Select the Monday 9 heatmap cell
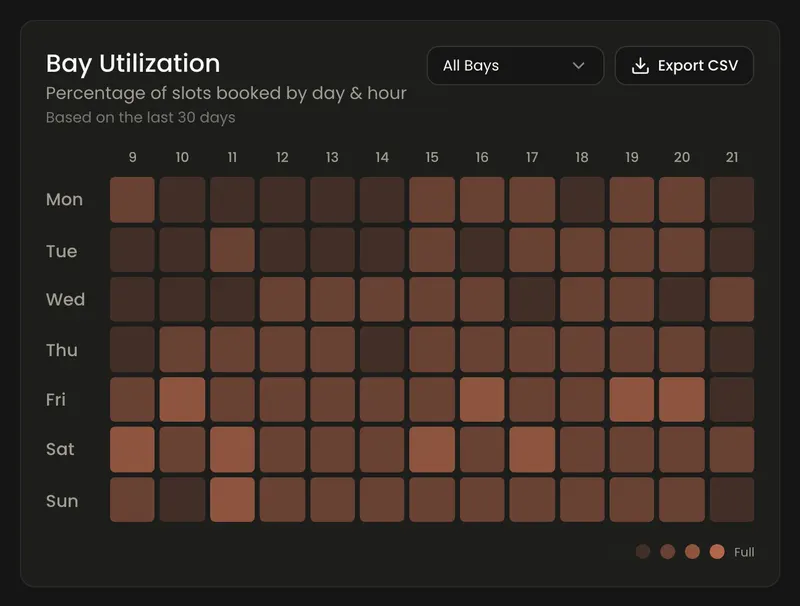 tap(132, 199)
